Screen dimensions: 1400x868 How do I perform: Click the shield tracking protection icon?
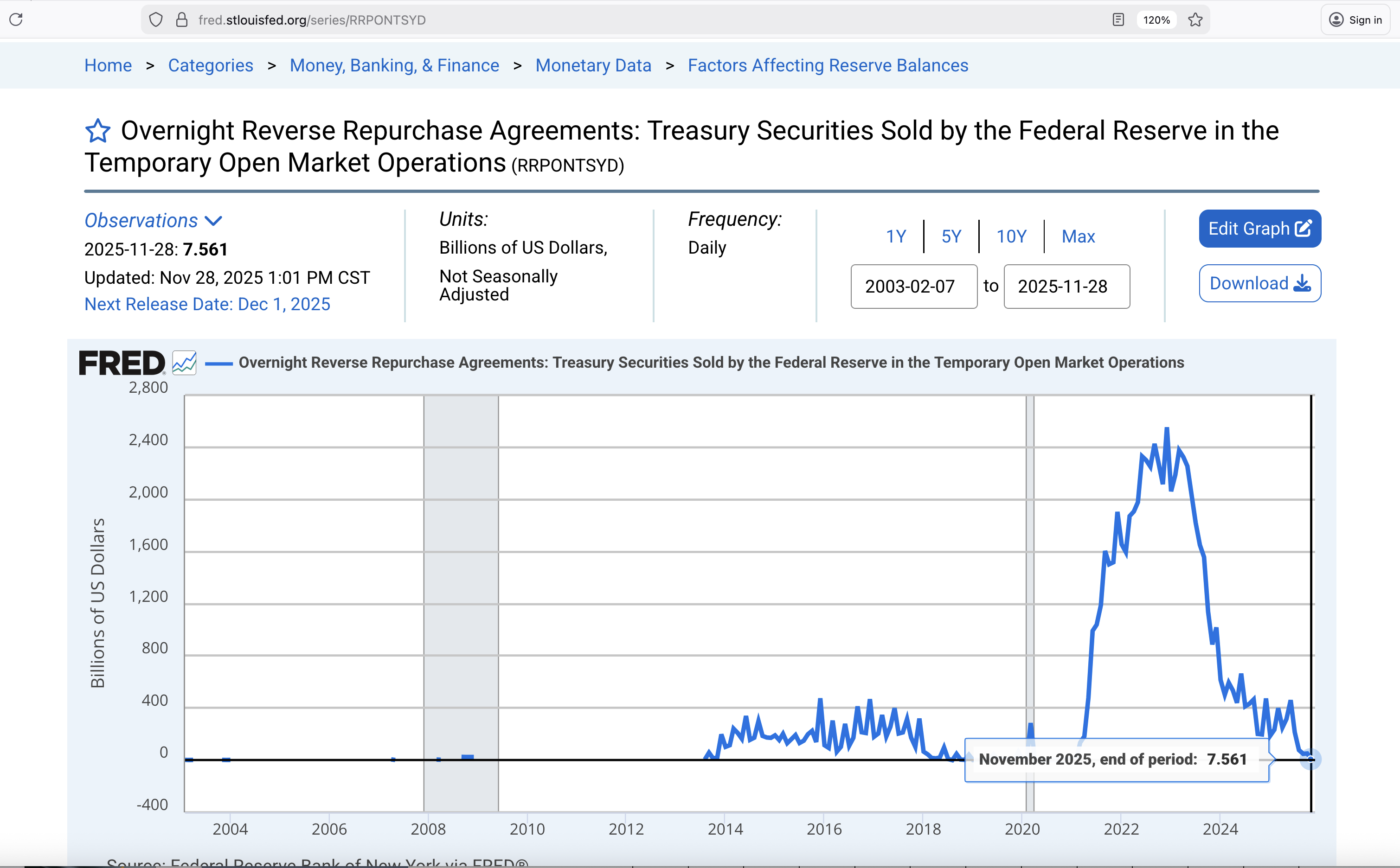coord(155,20)
